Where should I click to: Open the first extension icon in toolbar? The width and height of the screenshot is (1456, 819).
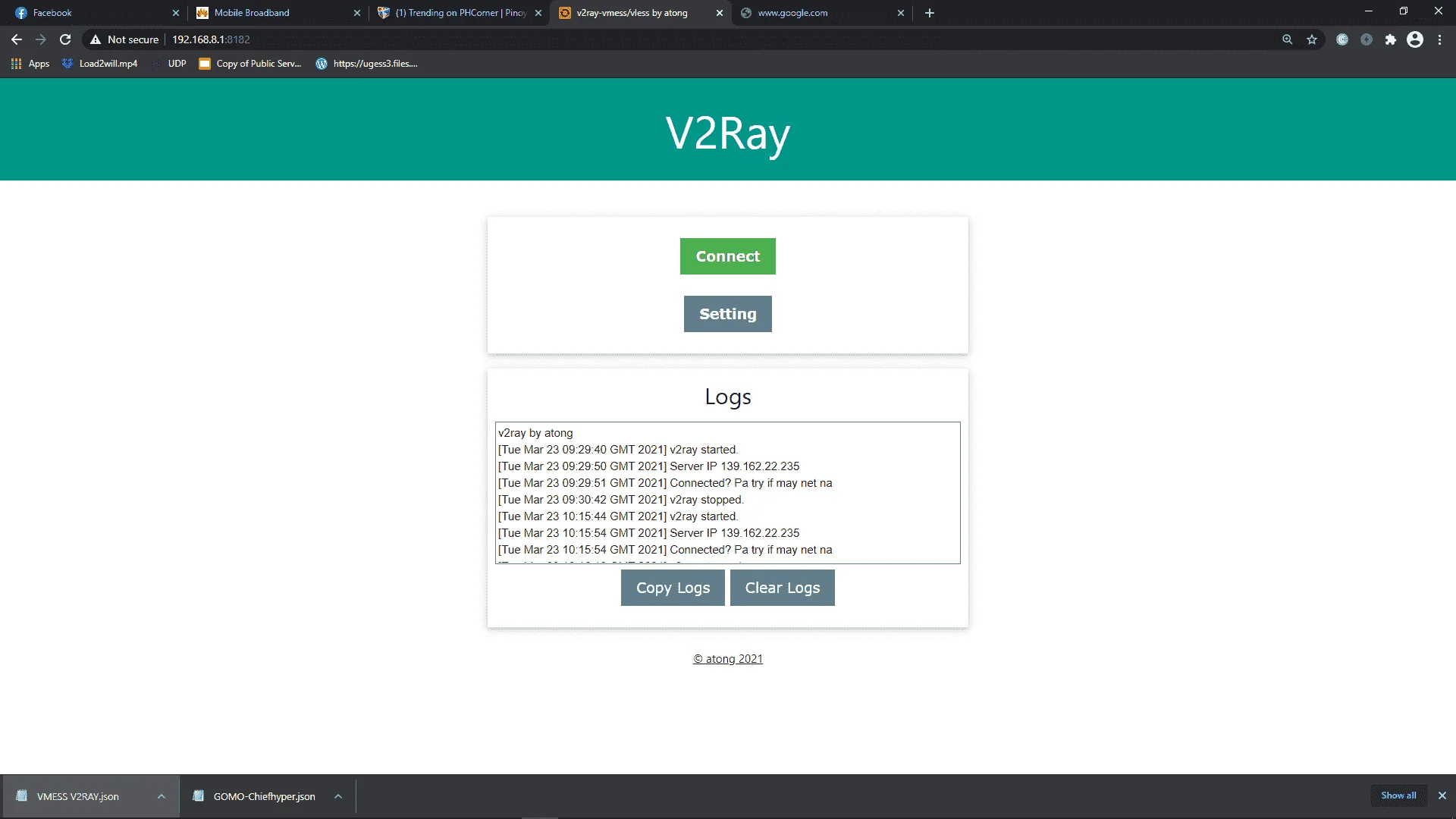point(1342,39)
